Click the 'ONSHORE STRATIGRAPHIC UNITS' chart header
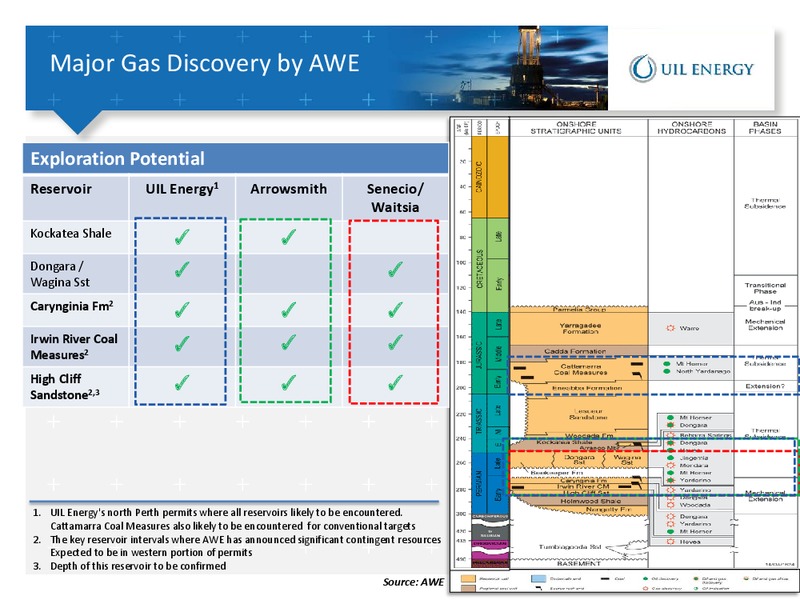This screenshot has width=800, height=600. (x=576, y=128)
